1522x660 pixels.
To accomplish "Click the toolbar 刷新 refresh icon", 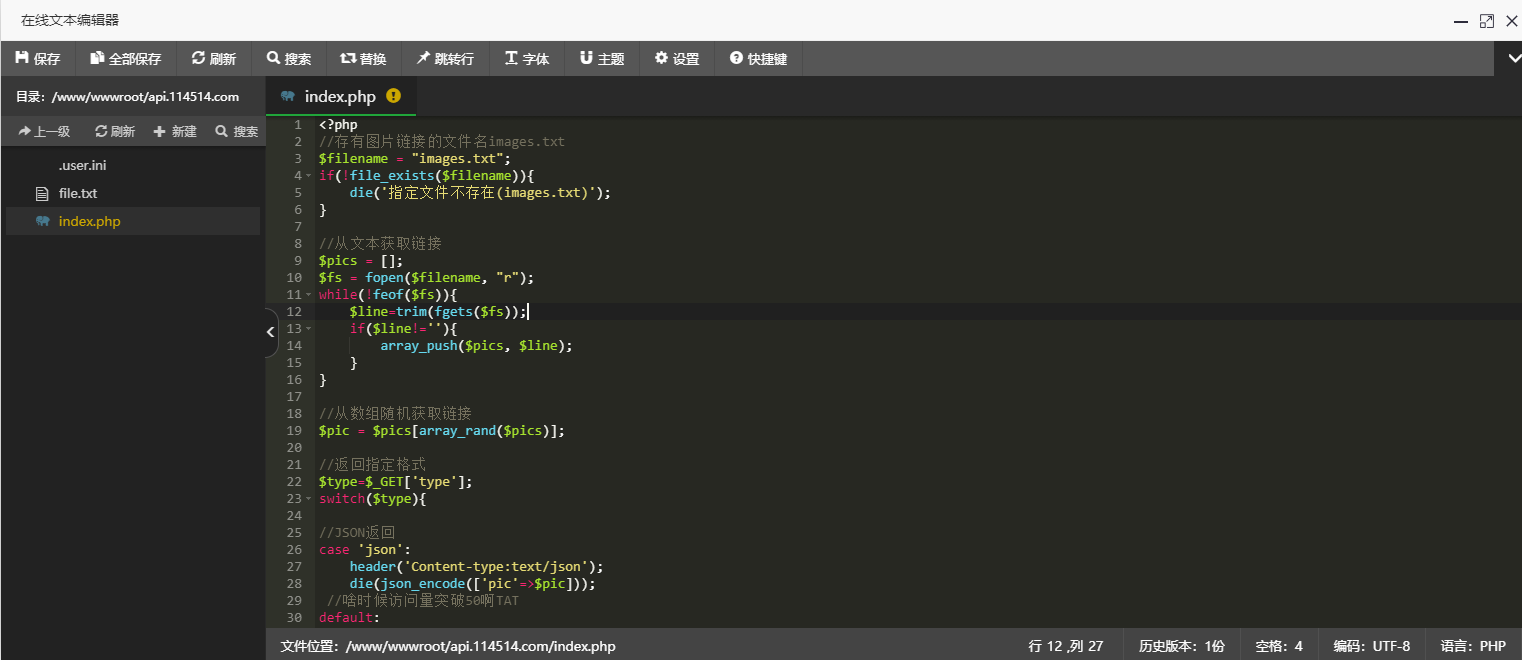I will pos(198,58).
